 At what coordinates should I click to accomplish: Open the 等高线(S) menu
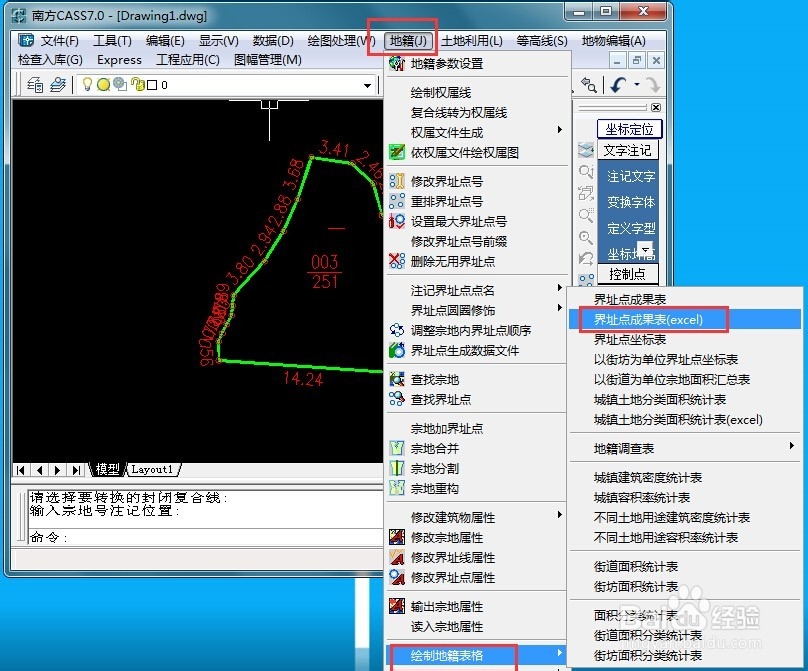542,41
